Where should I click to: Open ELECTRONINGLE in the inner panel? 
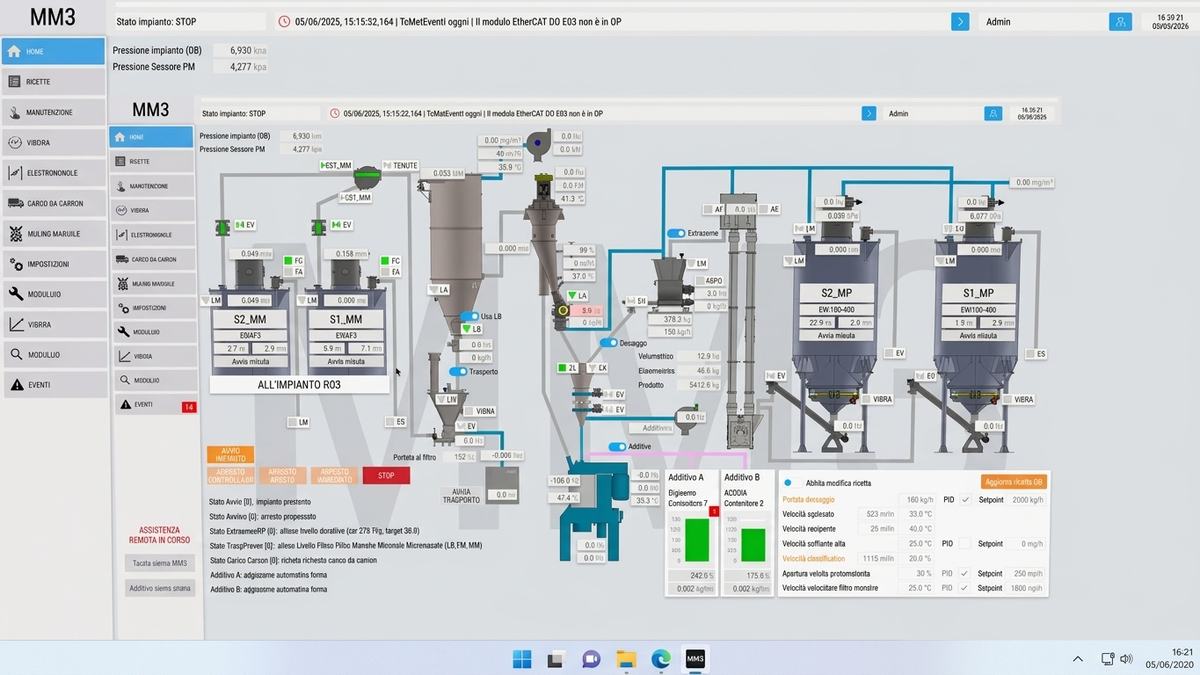pos(151,235)
